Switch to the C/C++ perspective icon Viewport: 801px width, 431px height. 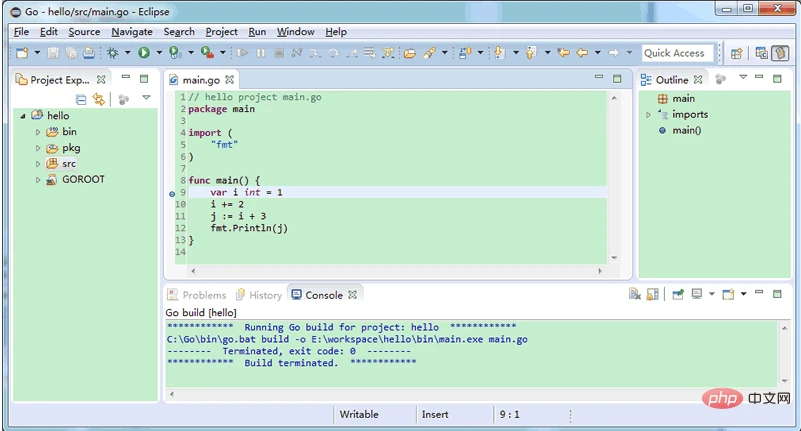pyautogui.click(x=762, y=53)
